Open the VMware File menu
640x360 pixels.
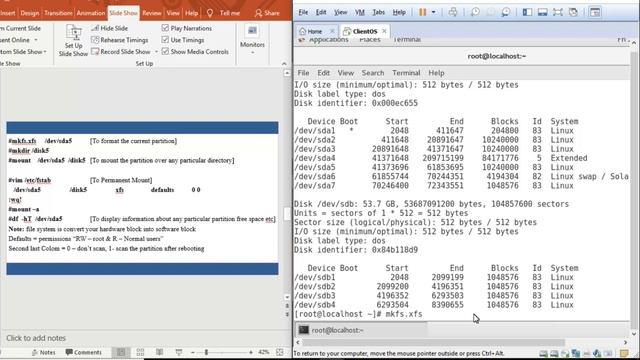coord(303,12)
